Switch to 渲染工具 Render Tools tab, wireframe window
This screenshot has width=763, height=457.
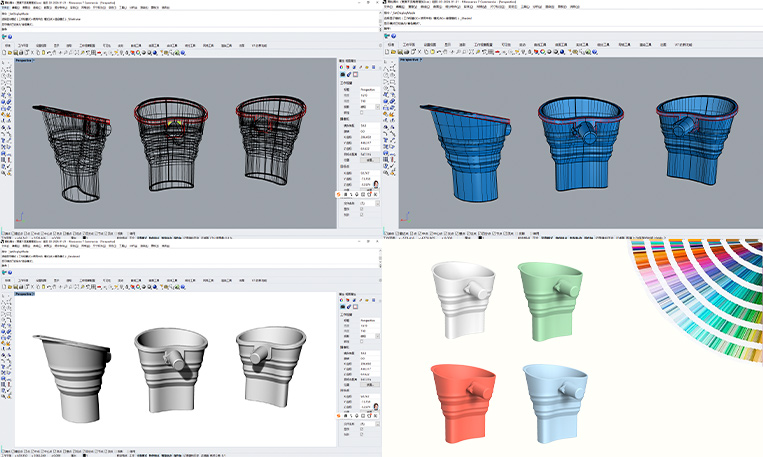227,45
